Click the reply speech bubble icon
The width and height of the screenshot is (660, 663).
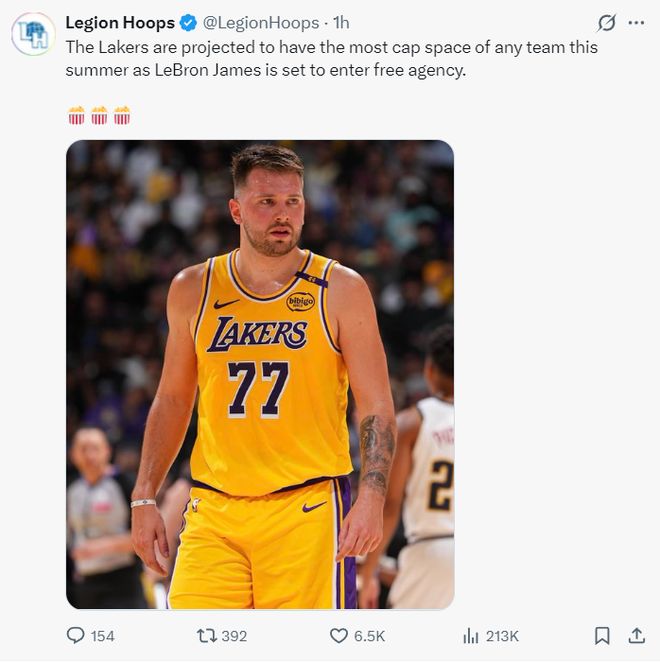75,636
